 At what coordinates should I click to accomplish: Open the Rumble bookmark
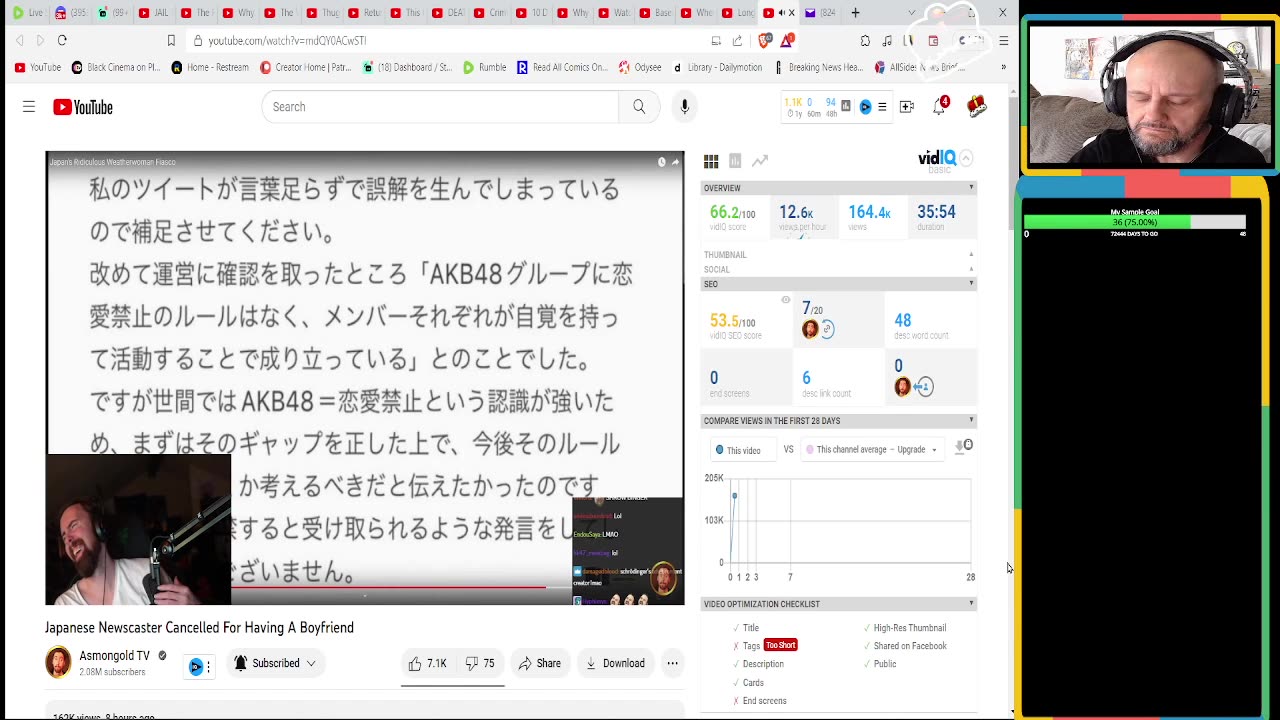tap(484, 67)
